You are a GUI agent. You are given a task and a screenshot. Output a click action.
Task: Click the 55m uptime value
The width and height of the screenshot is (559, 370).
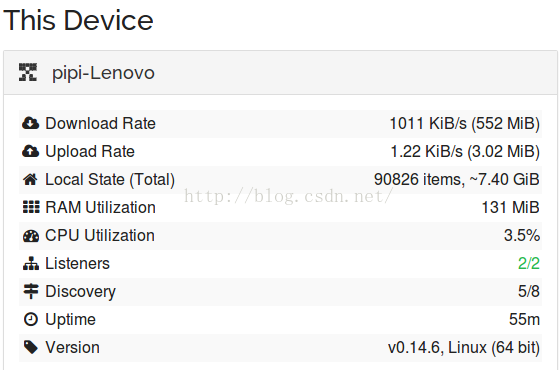tap(524, 319)
